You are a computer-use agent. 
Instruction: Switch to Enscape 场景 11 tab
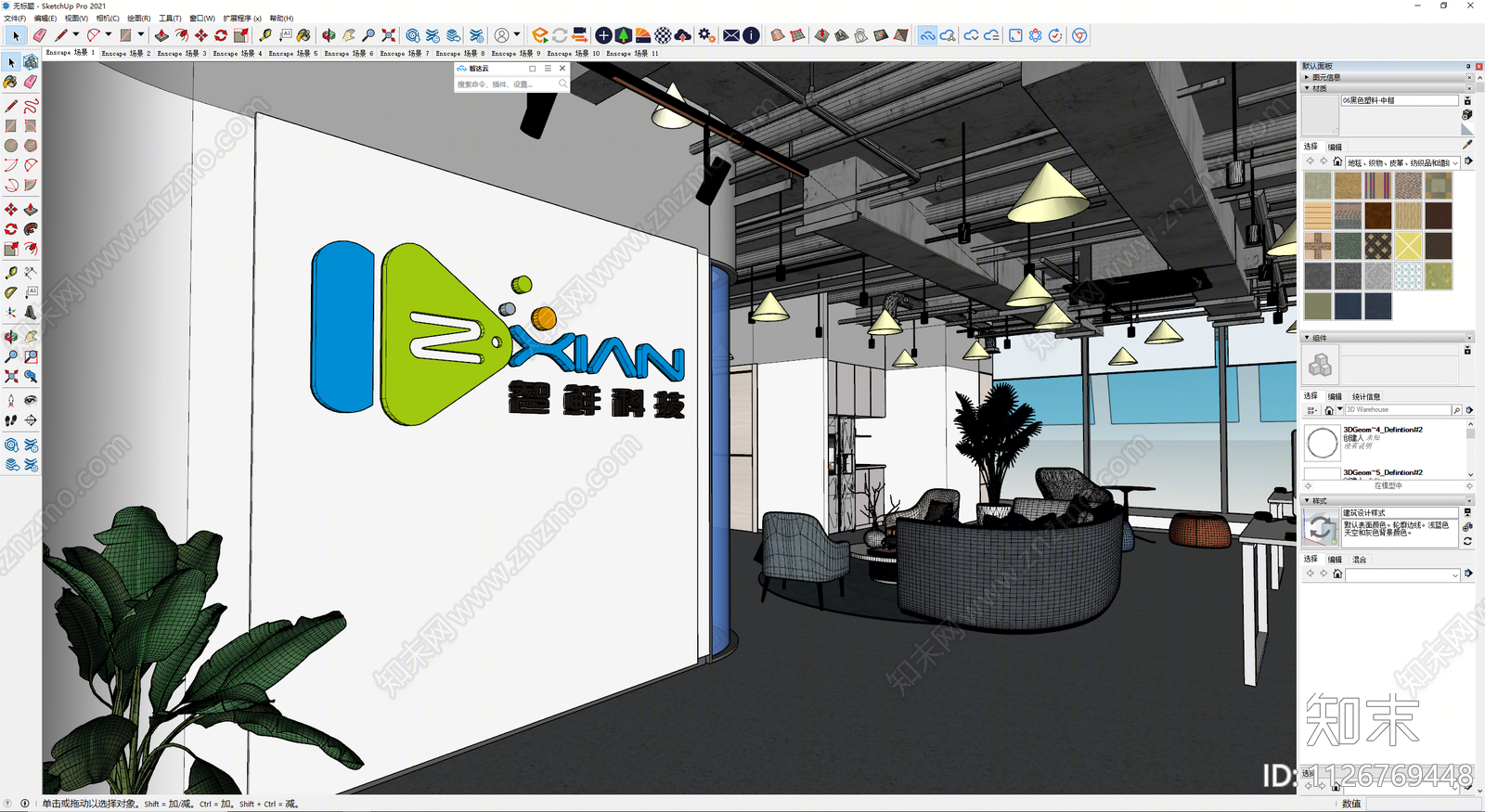[x=633, y=53]
